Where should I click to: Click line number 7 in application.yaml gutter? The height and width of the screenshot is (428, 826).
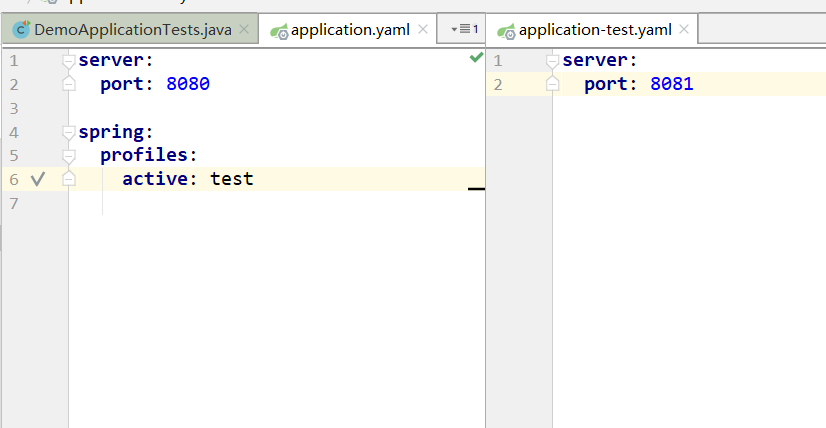click(14, 203)
